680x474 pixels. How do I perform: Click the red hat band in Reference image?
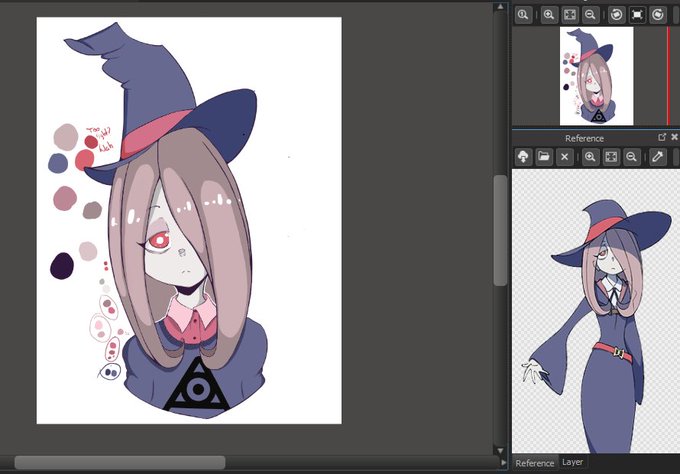607,229
